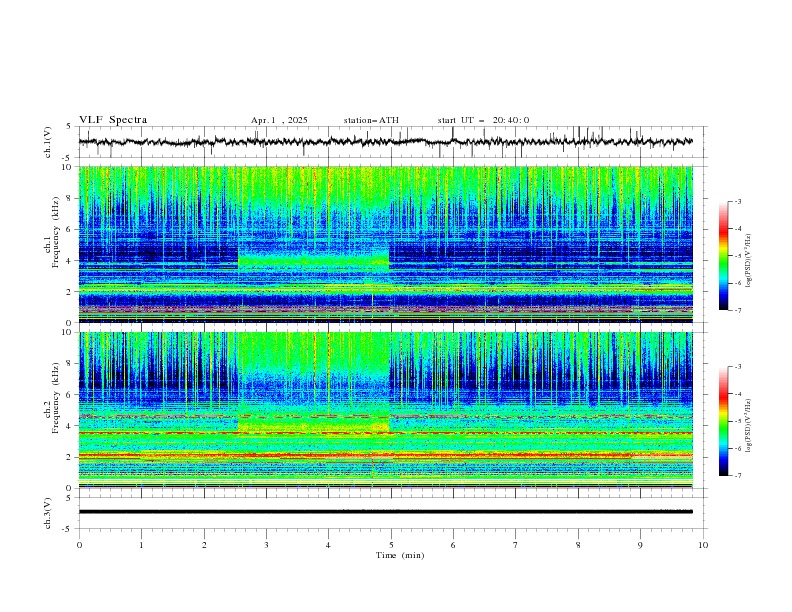Screen dimensions: 792x612
Task: Click the red 2 kHz line in ch.2 spectrogram
Action: 385,455
